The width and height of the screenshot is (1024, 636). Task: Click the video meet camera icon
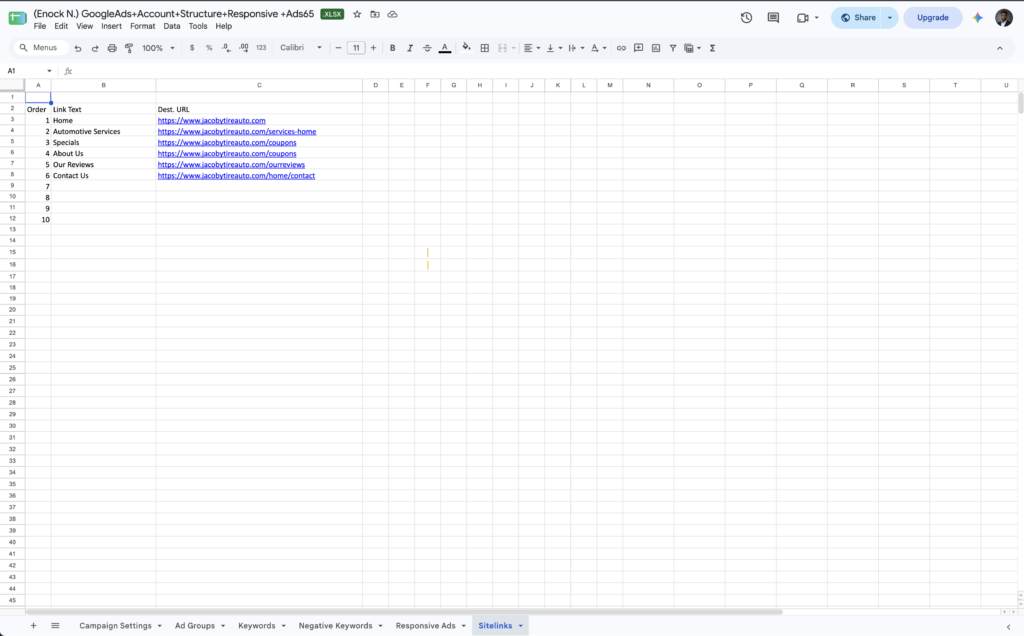(x=803, y=18)
